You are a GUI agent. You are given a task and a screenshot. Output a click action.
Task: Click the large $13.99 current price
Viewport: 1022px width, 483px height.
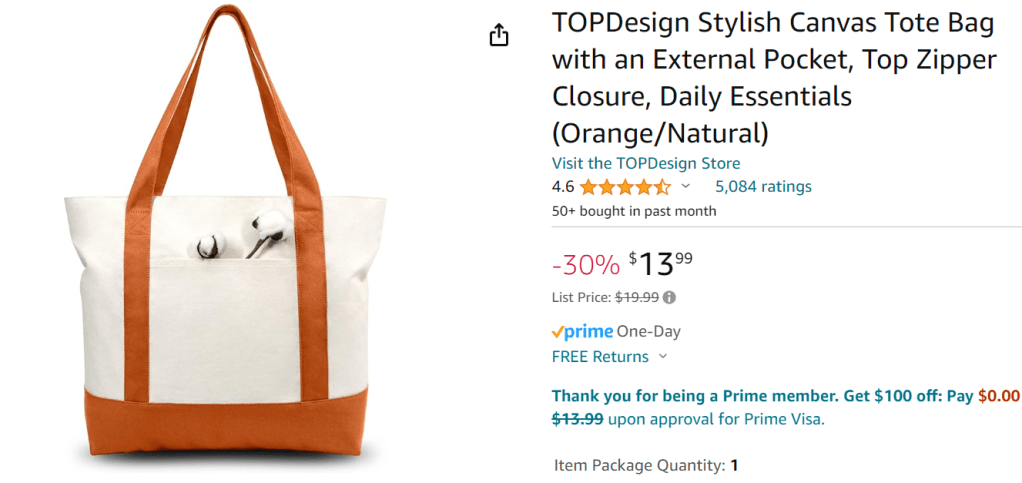click(661, 263)
